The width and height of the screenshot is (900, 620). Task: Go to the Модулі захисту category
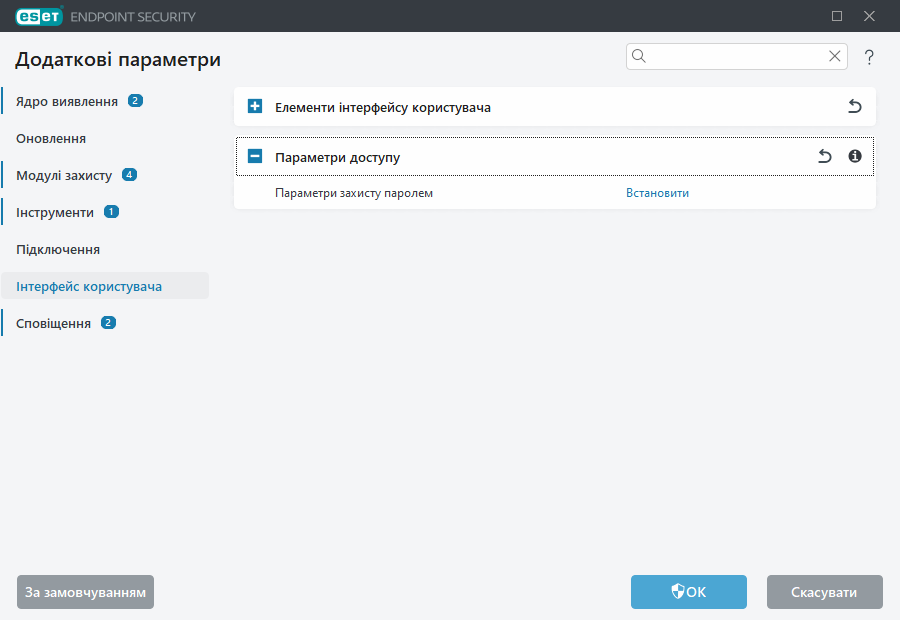pos(64,175)
